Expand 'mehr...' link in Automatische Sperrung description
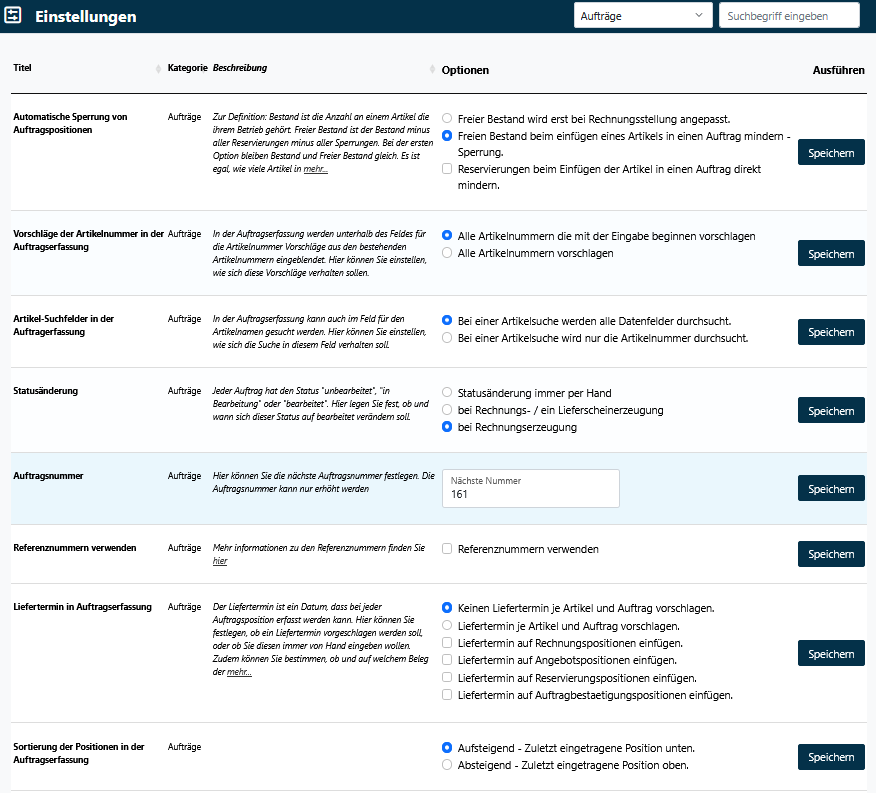876x793 pixels. 316,169
